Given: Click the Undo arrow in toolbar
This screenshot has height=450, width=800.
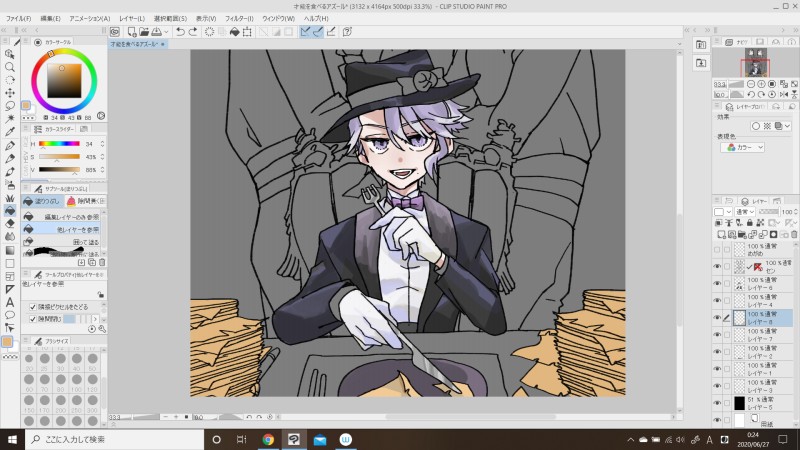Looking at the screenshot, I should point(180,32).
